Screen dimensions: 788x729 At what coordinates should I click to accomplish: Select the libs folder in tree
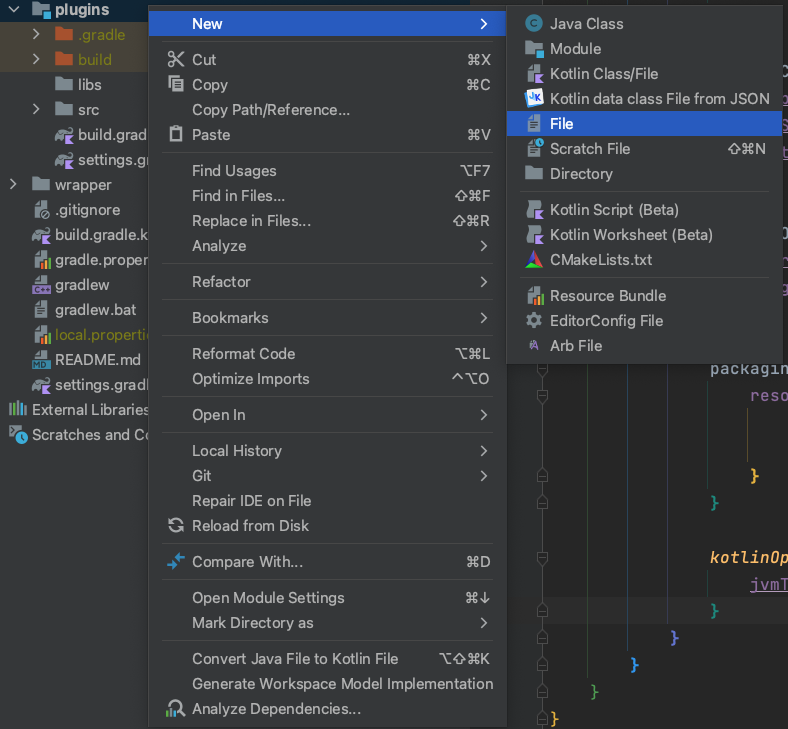89,84
